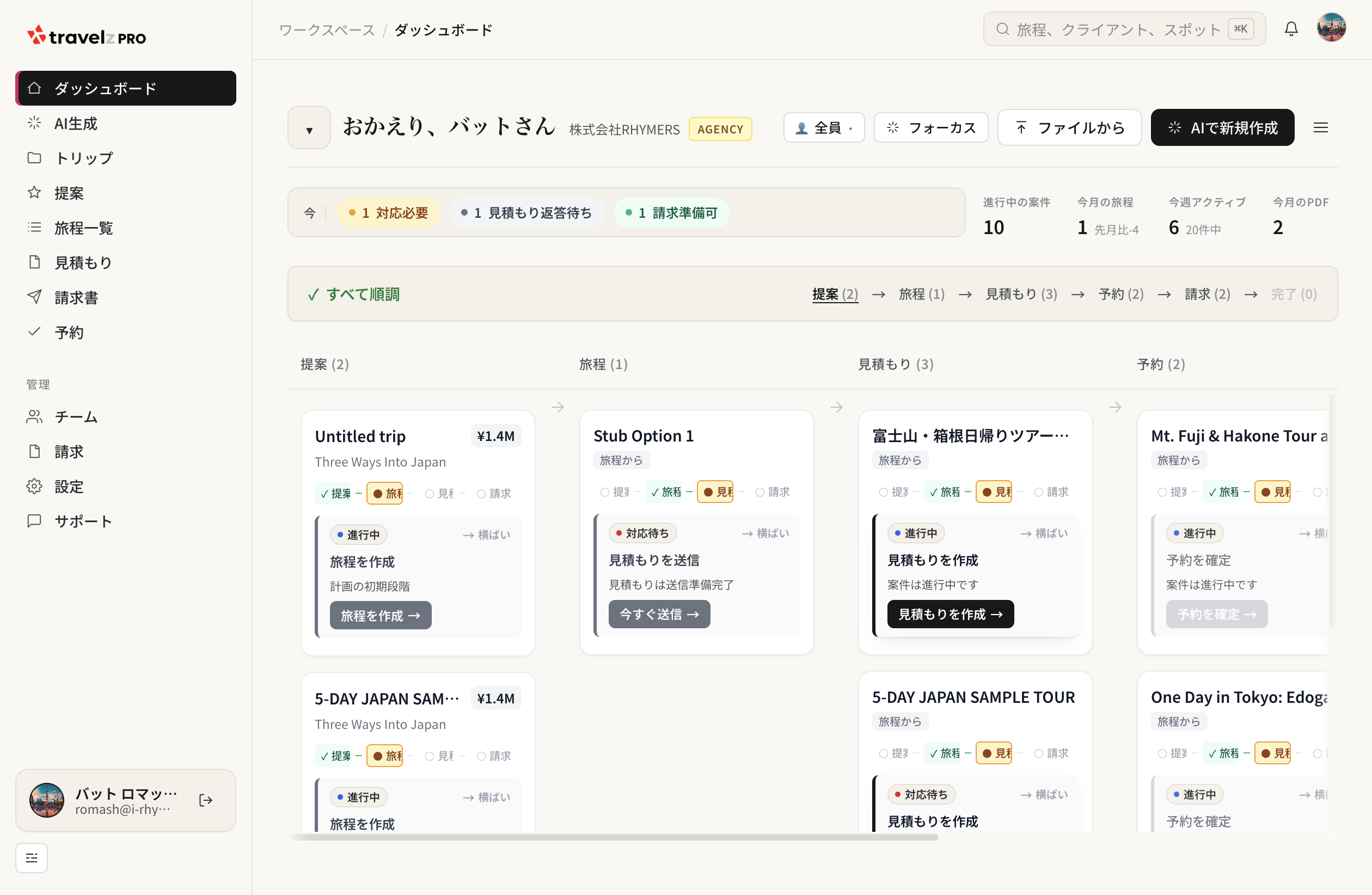Click the ファイルから upload button

(1069, 128)
